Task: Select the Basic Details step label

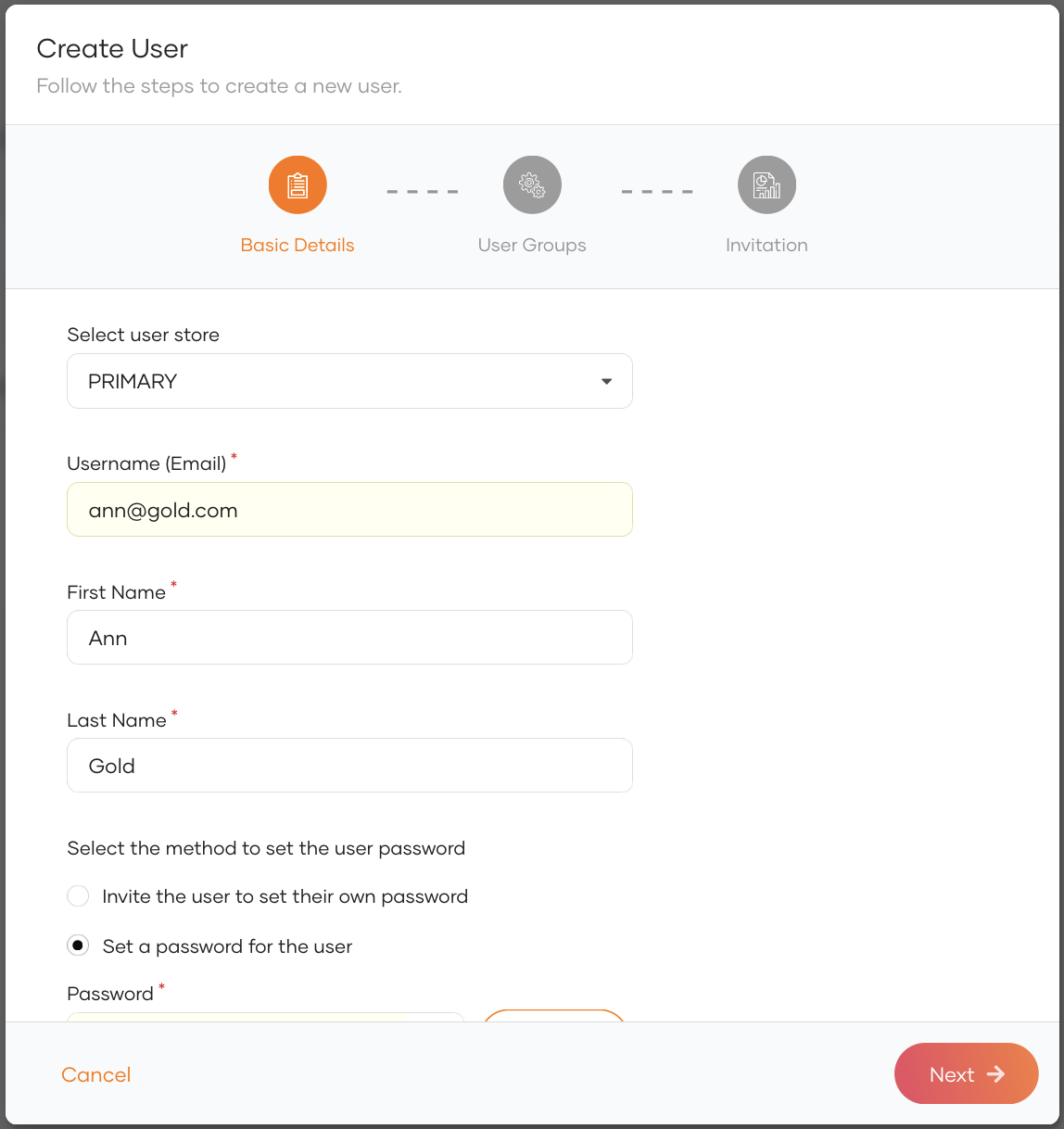Action: click(x=297, y=245)
